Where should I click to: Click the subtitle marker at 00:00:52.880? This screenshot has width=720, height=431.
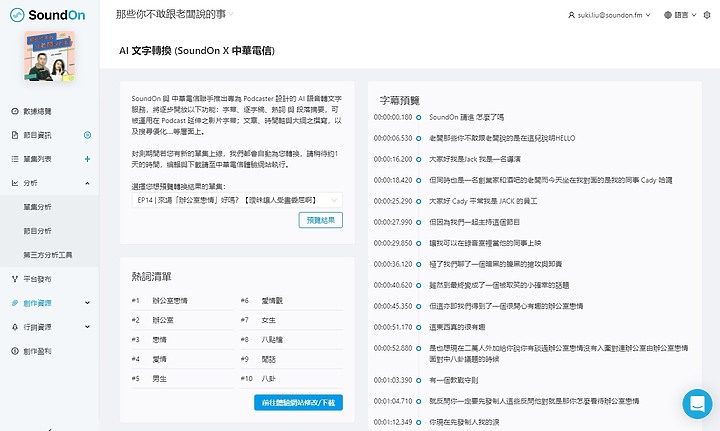418,348
